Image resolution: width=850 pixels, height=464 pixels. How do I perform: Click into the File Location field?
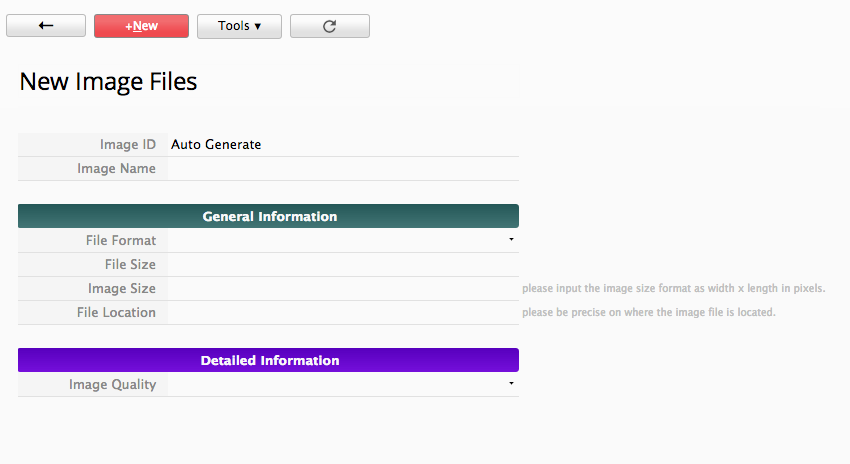click(x=340, y=313)
